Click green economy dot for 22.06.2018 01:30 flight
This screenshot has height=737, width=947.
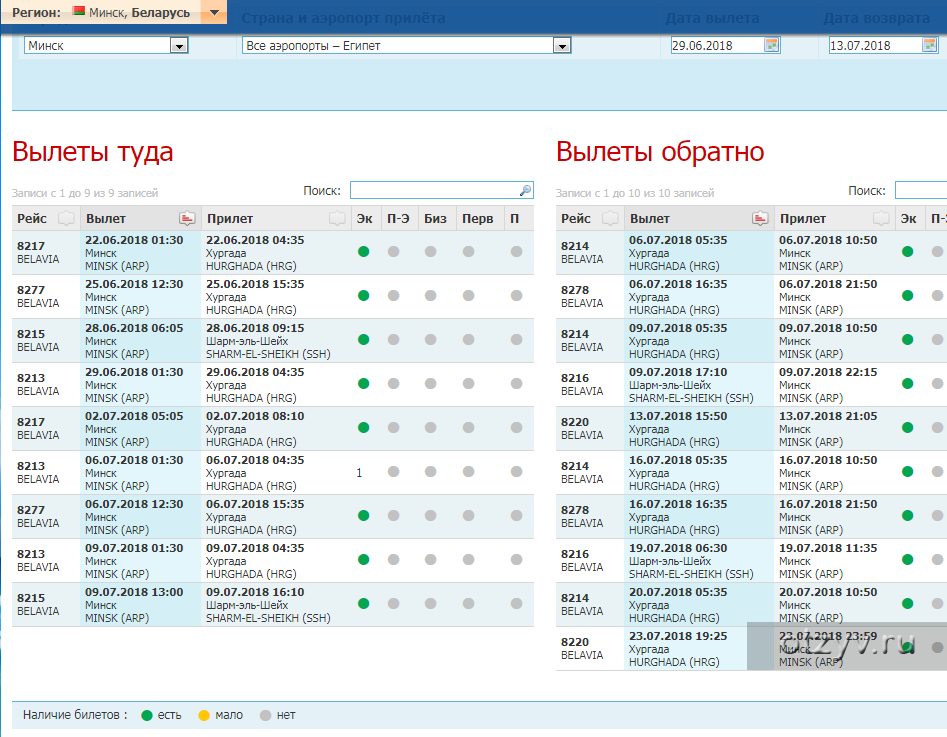tap(364, 251)
